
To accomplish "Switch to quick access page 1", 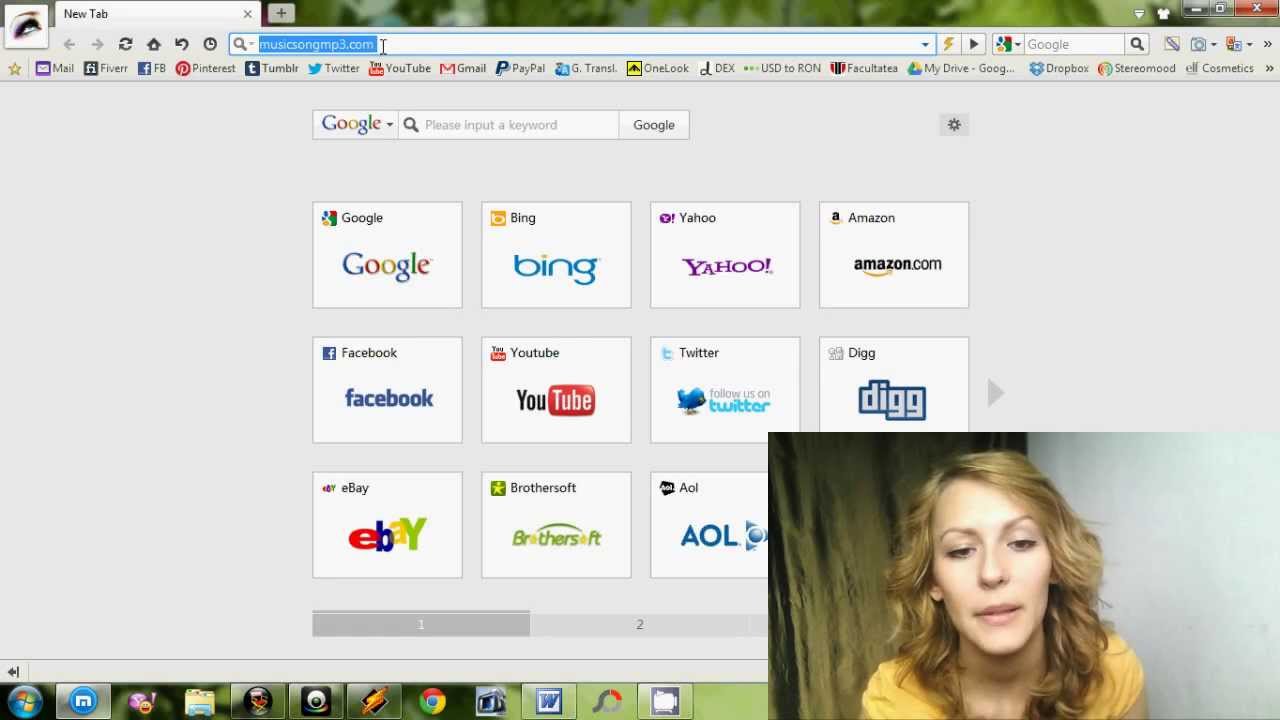I will coord(421,624).
